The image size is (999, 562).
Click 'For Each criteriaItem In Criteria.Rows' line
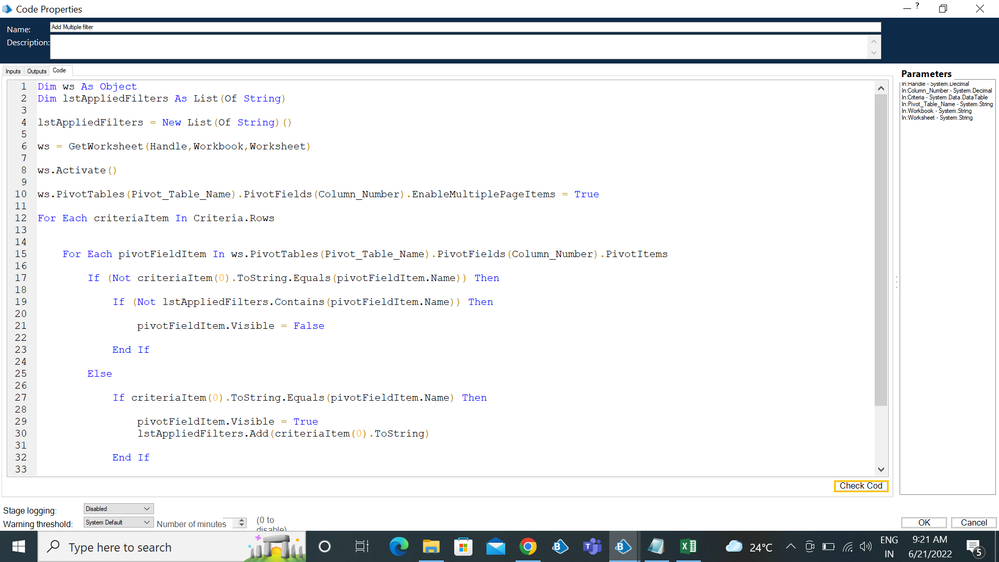pos(155,218)
